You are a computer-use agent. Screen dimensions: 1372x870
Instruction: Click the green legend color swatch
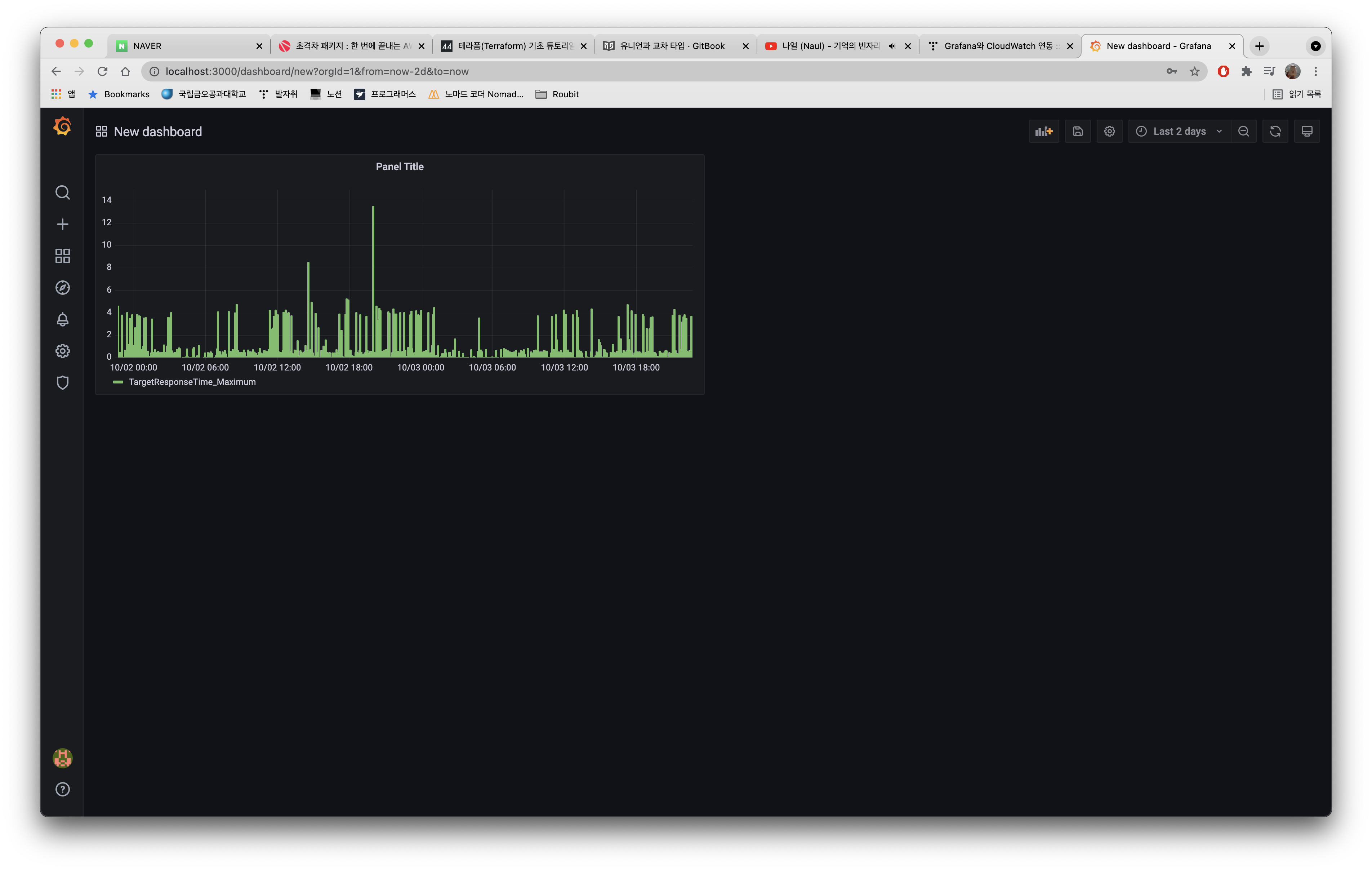(118, 382)
